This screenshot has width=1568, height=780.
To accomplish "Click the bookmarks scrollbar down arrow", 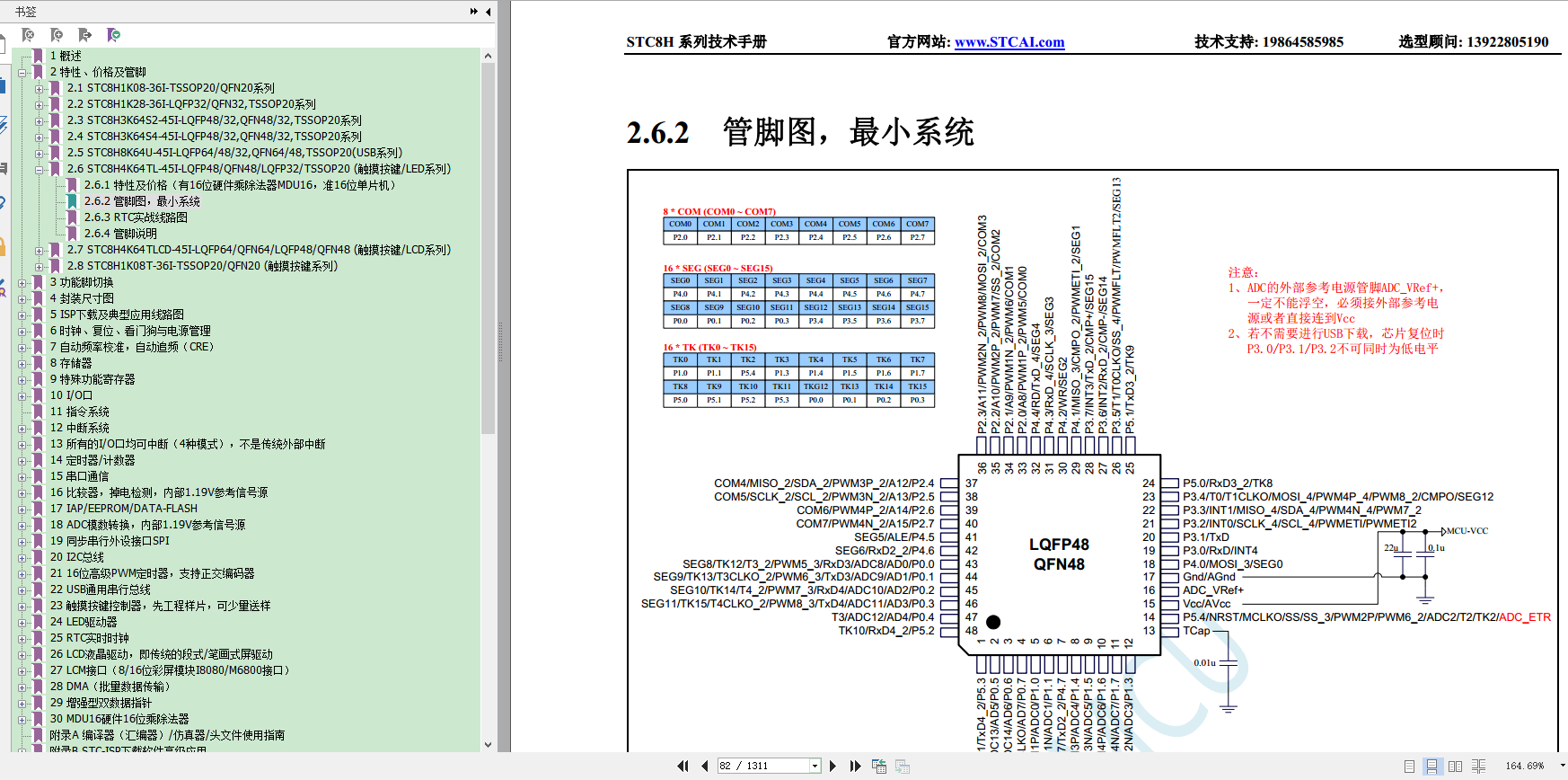I will 488,744.
